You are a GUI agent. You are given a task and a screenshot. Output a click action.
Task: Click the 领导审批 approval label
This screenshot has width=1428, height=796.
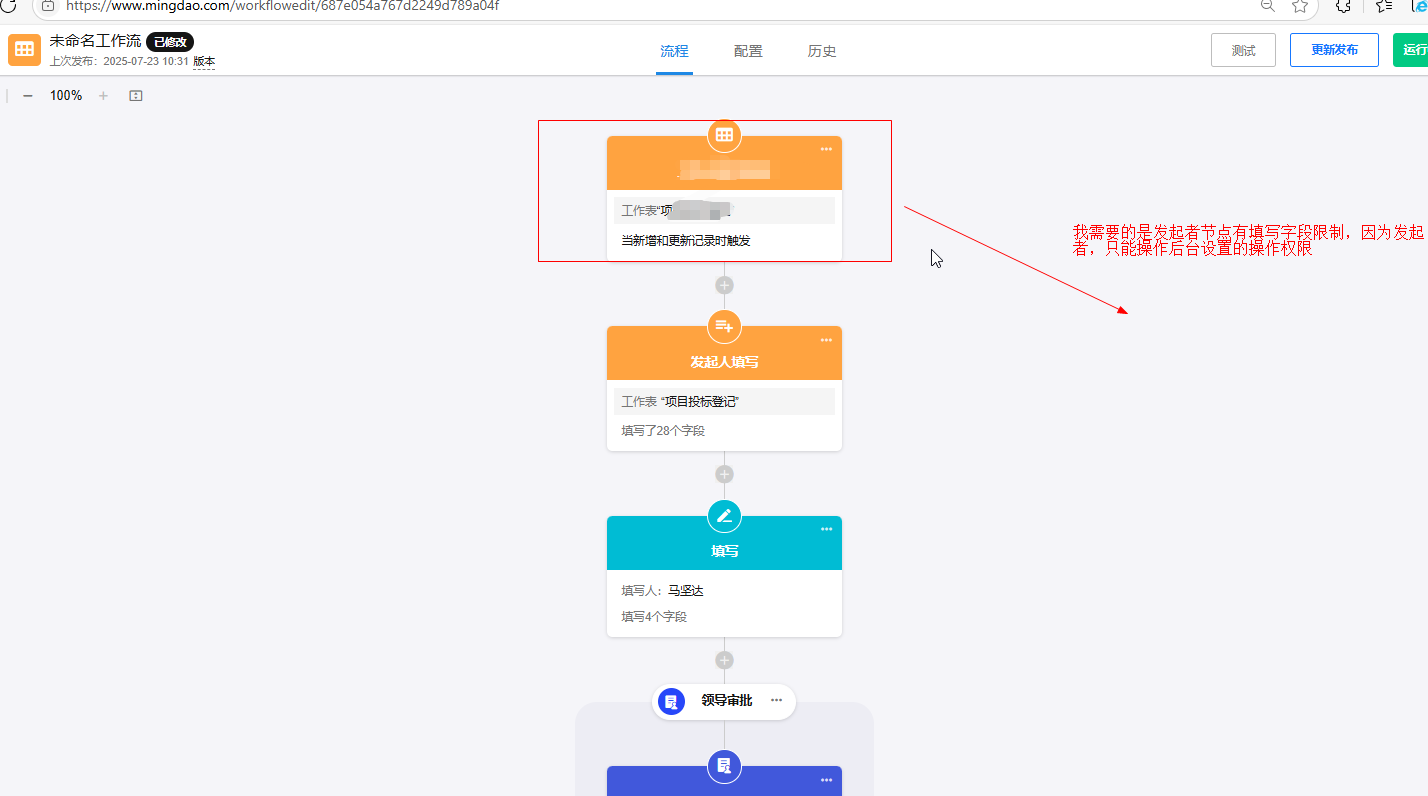tap(726, 701)
